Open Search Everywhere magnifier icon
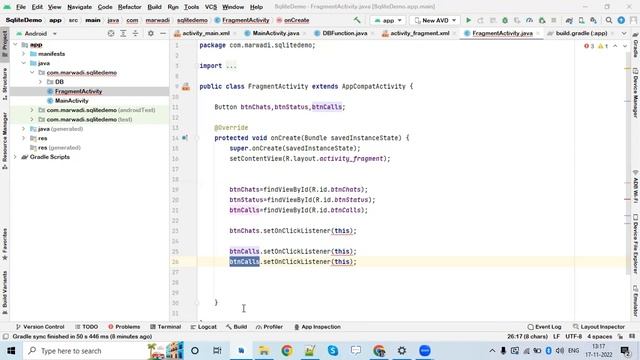This screenshot has height=360, width=640. (x=609, y=20)
